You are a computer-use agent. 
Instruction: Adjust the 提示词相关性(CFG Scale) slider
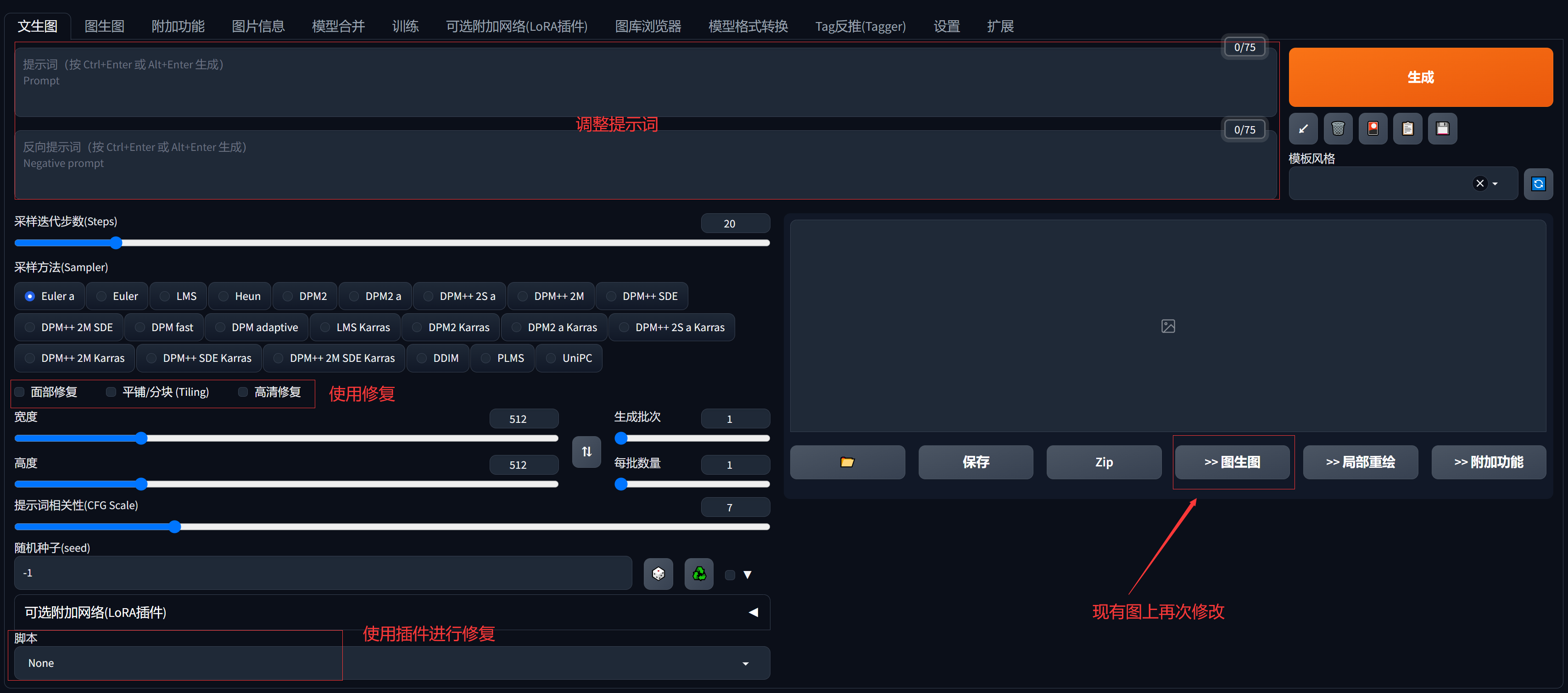pyautogui.click(x=392, y=527)
